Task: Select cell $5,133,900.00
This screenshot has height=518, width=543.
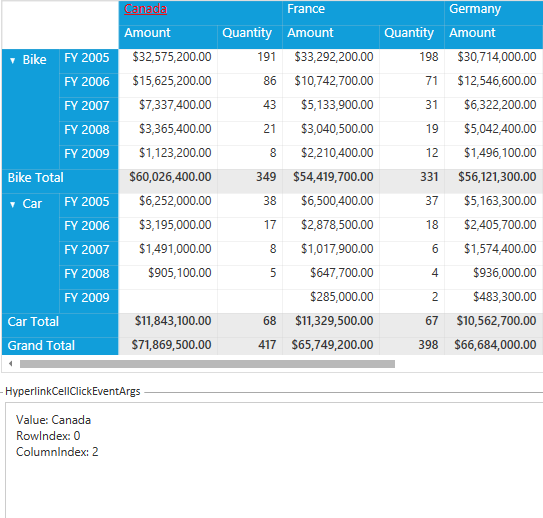Action: tap(331, 109)
